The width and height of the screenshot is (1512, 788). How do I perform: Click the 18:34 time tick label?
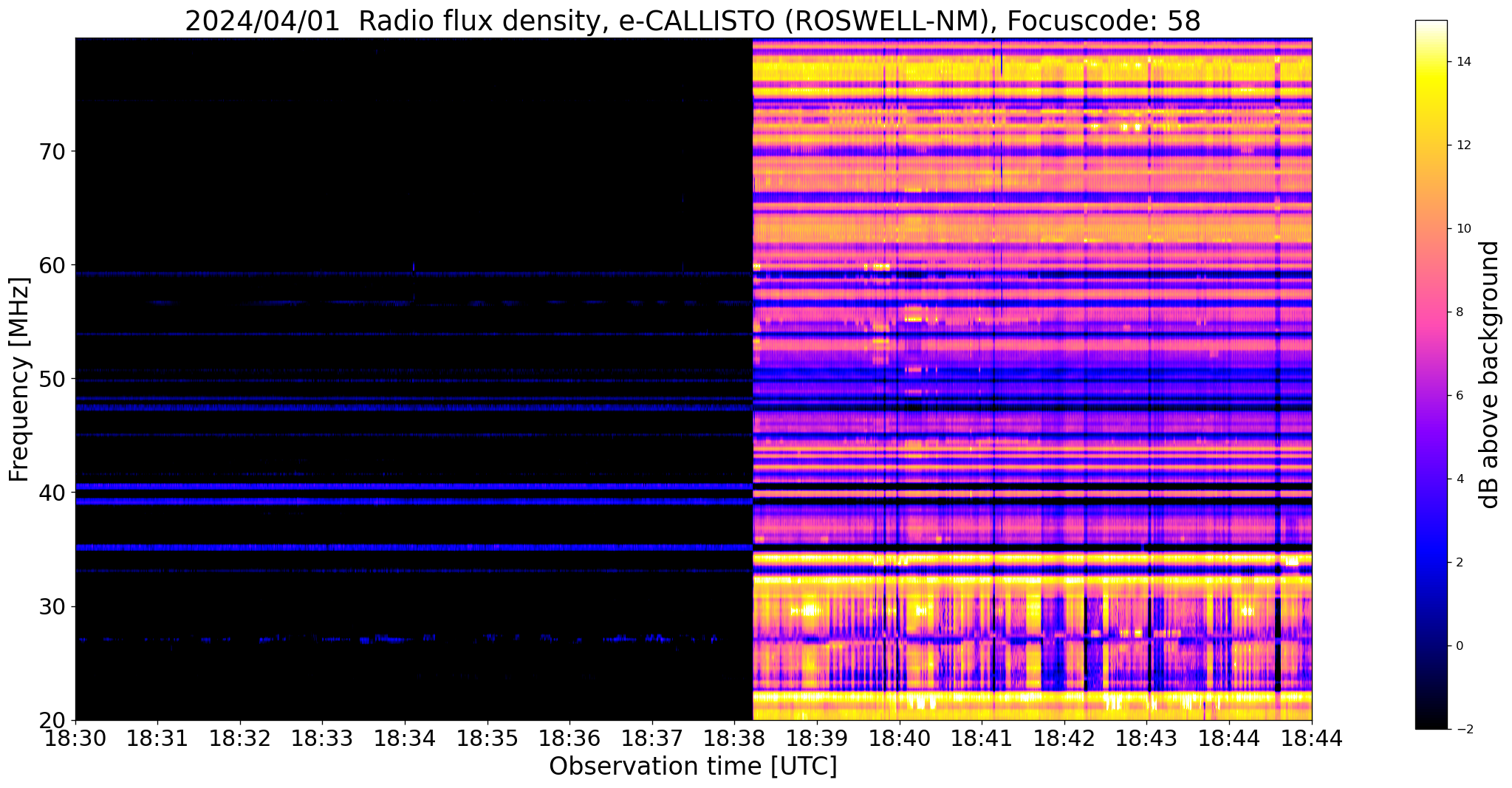pos(405,737)
